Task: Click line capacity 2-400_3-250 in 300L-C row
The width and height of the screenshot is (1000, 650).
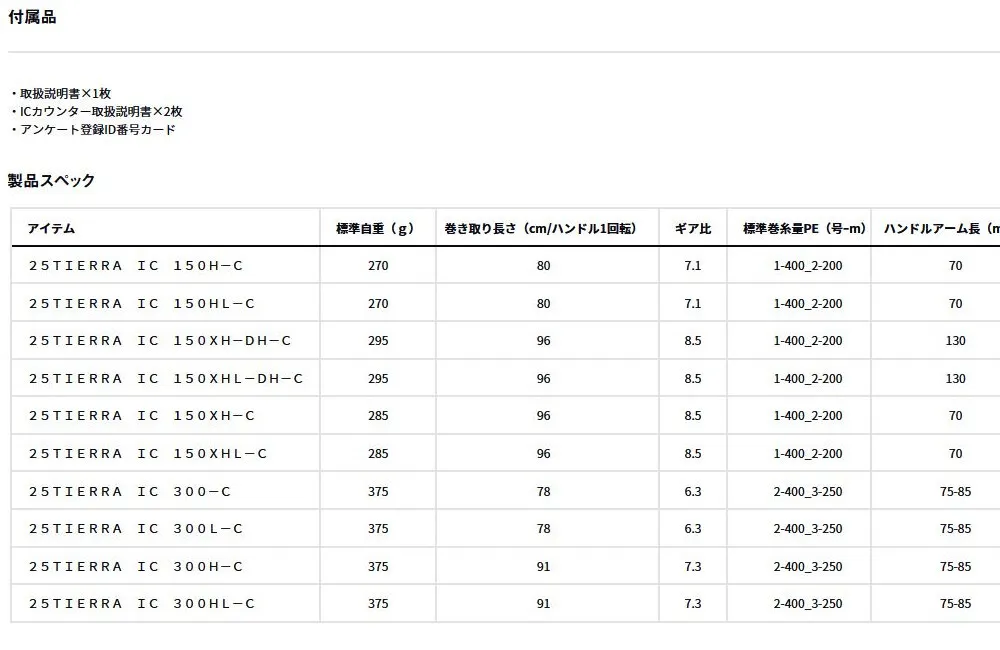Action: coord(808,529)
